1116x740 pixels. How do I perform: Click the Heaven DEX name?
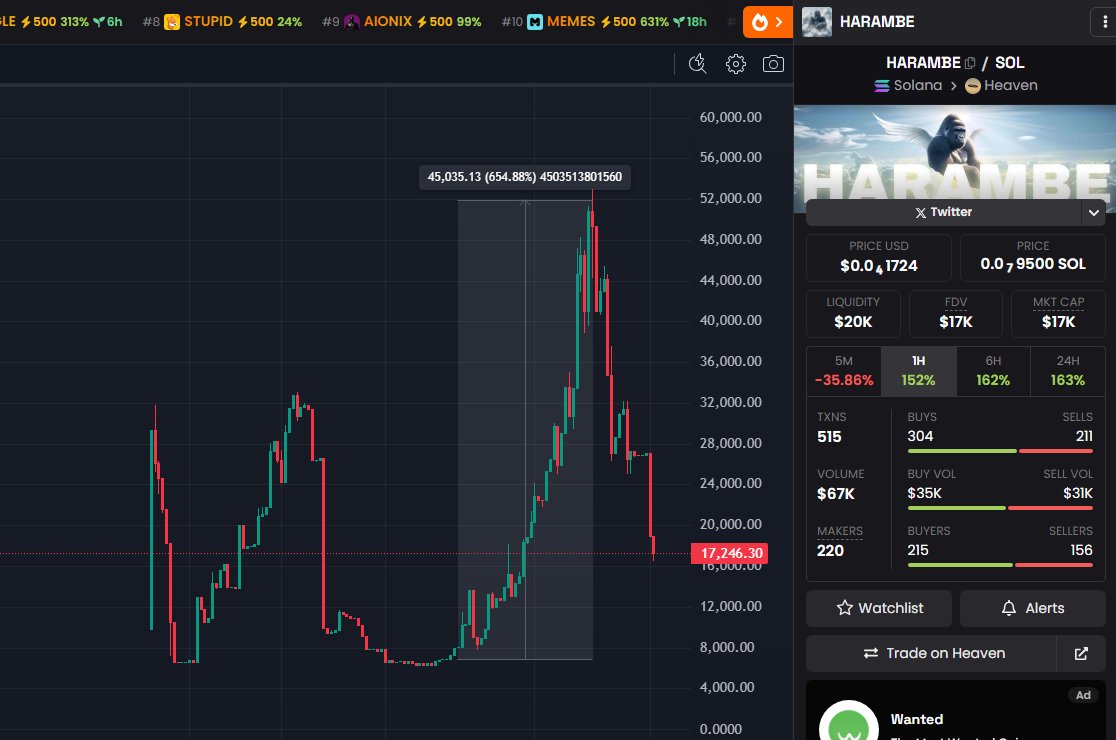click(x=1011, y=85)
